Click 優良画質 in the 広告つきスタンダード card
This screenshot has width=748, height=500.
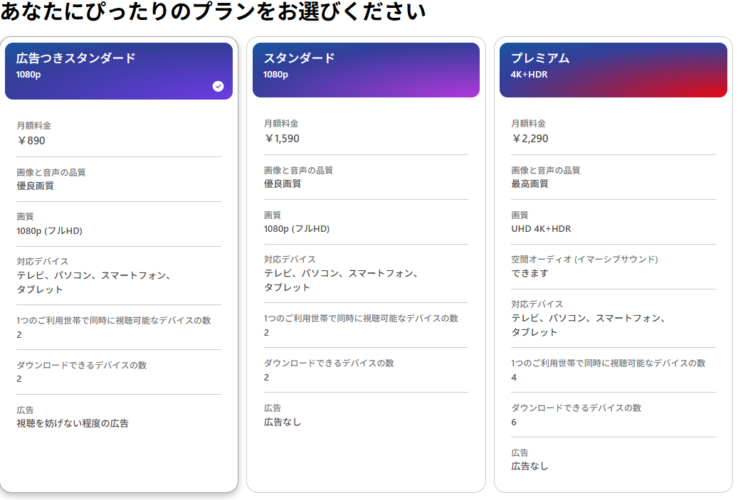click(36, 186)
